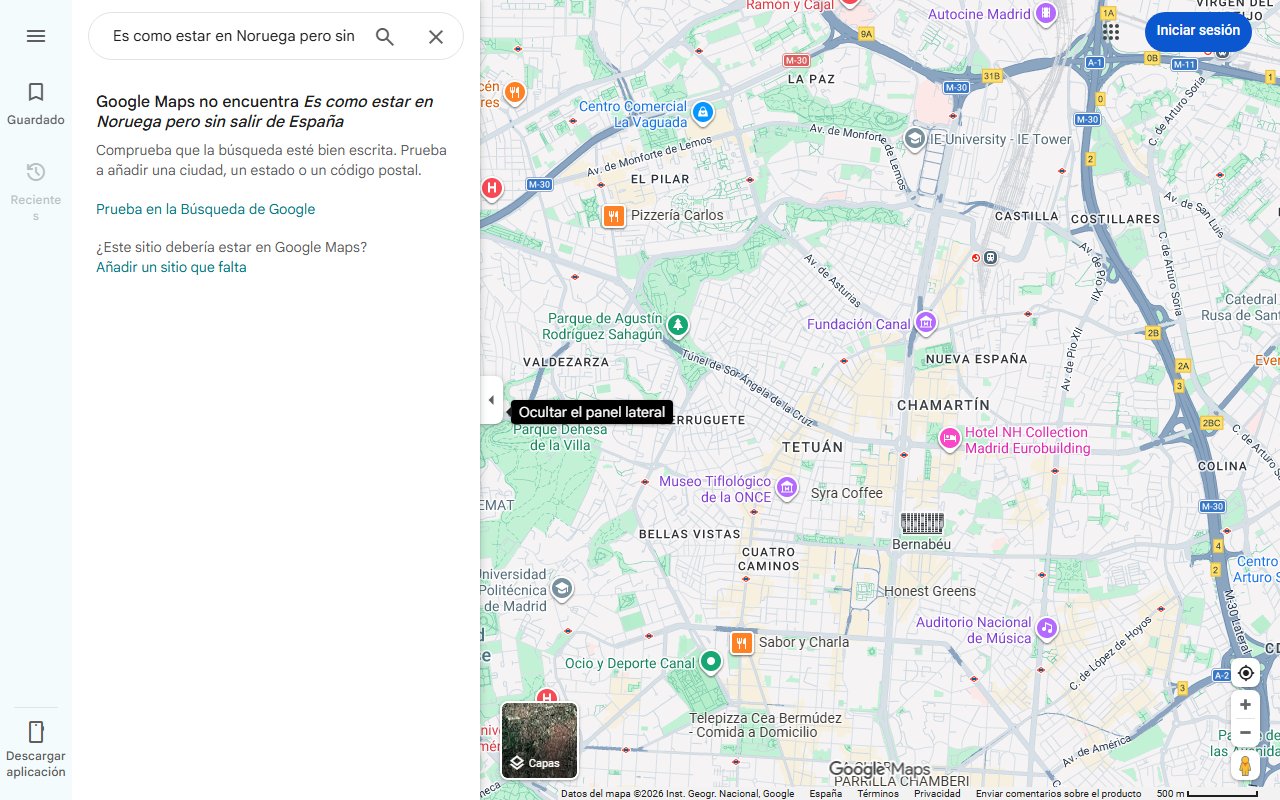Screen dimensions: 1280x800
Task: Select the Pizzeria Carlos restaurant marker
Action: click(614, 215)
